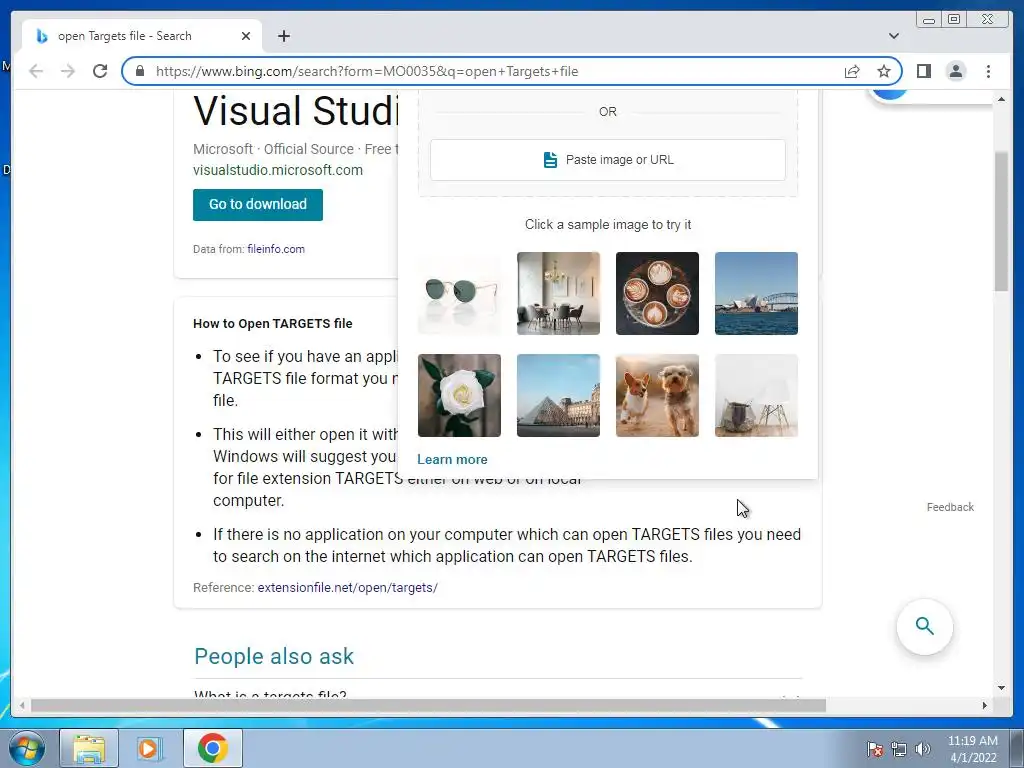Click vertical scrollbar down arrow

[1001, 687]
